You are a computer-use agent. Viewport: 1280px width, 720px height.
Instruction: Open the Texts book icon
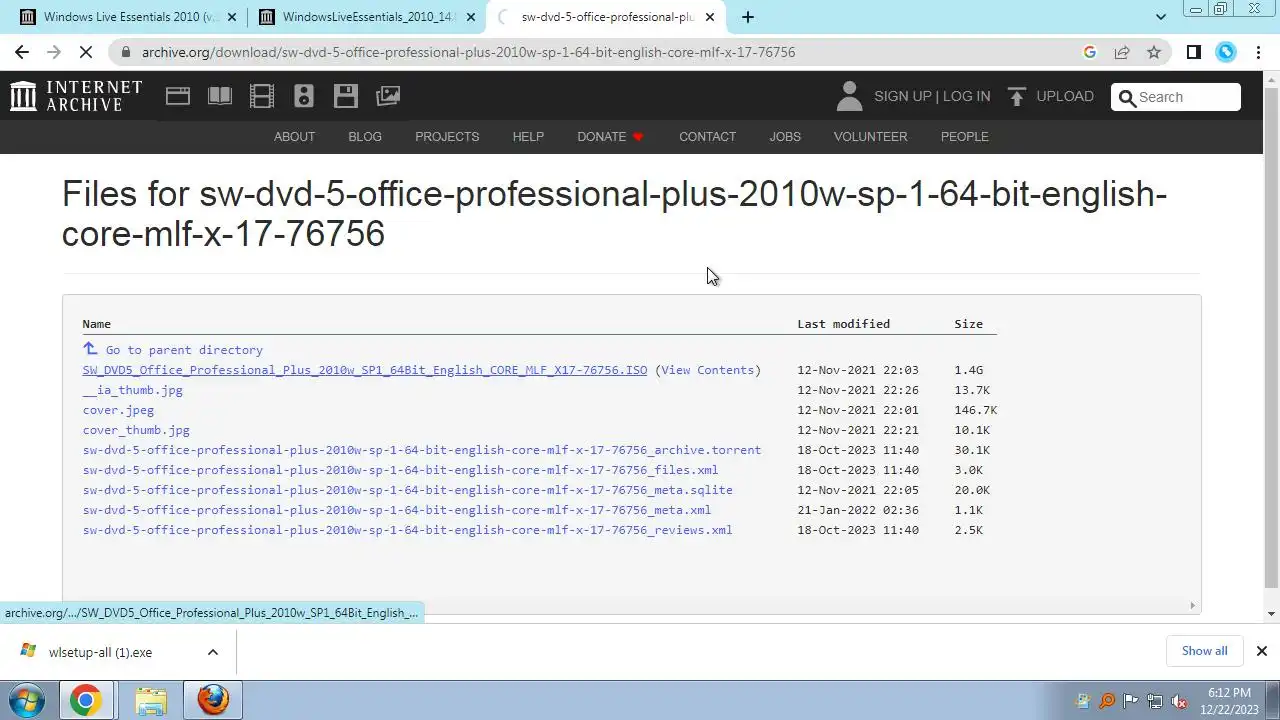click(x=220, y=96)
